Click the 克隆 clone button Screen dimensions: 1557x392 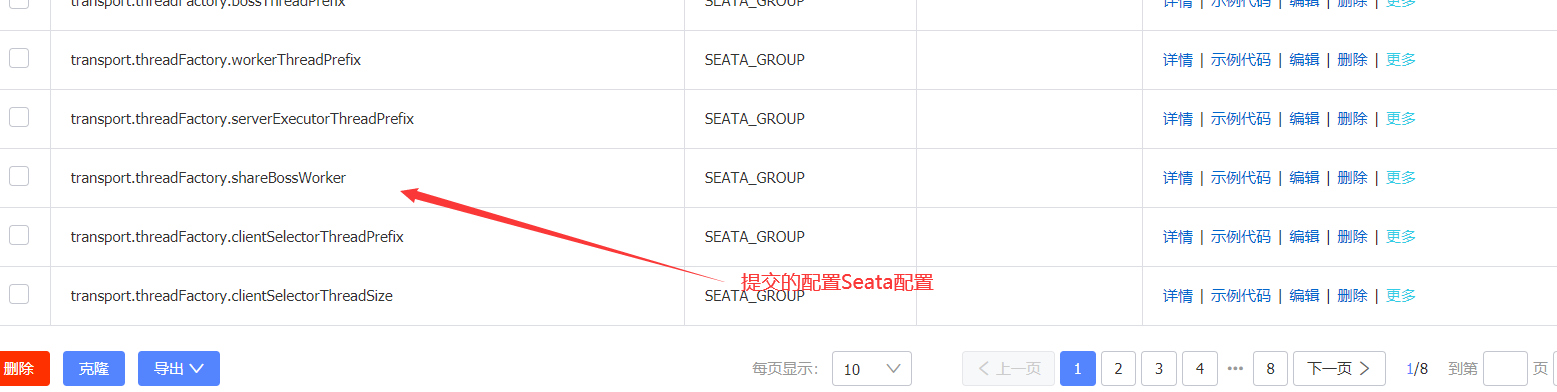tap(94, 369)
